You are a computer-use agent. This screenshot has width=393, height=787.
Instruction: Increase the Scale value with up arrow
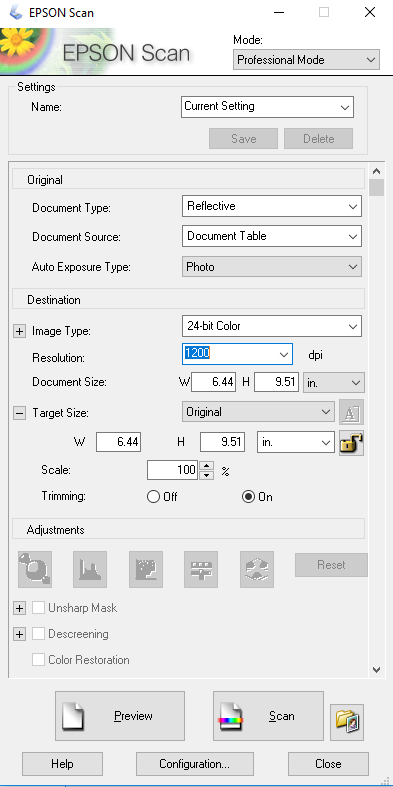207,465
